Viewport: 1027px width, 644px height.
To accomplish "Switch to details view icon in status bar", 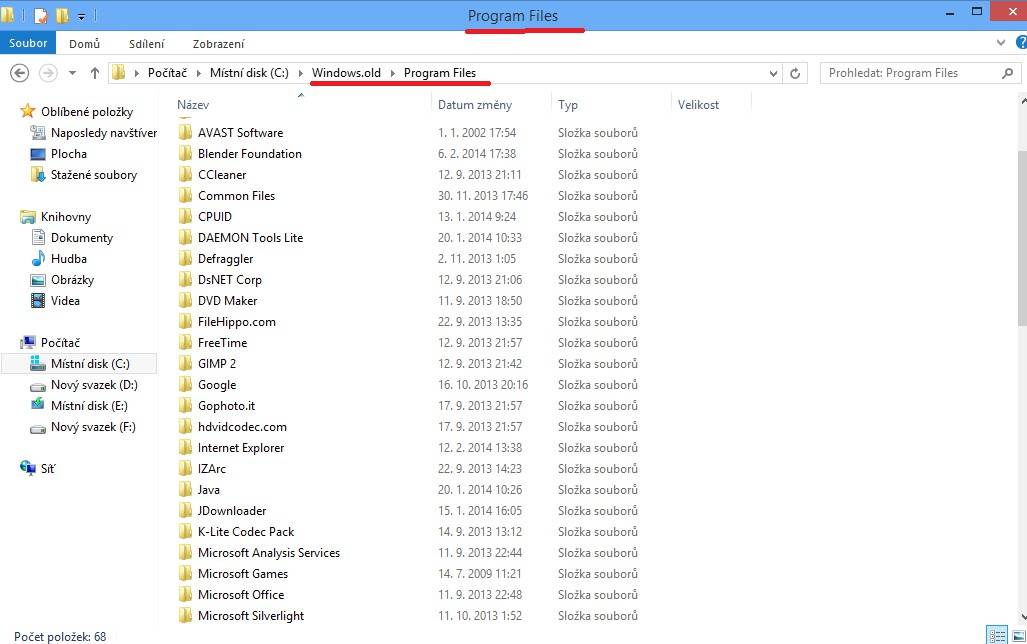I will click(x=997, y=635).
